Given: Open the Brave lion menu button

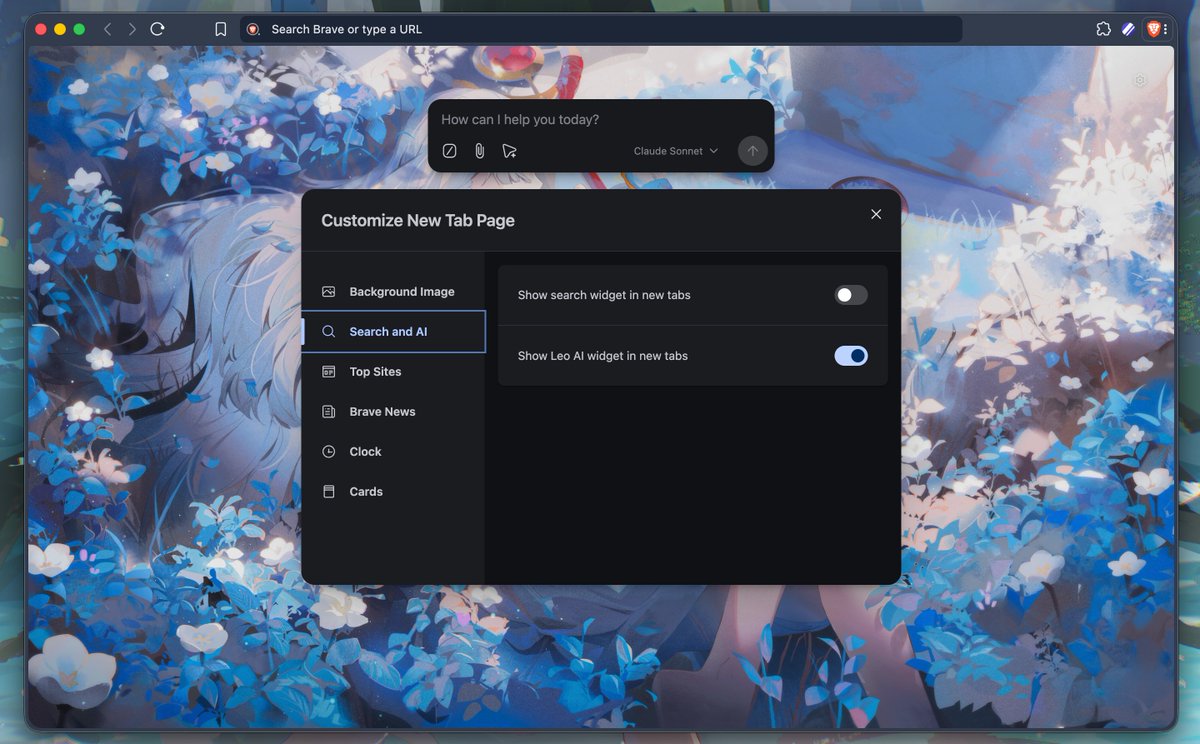Looking at the screenshot, I should (1156, 29).
